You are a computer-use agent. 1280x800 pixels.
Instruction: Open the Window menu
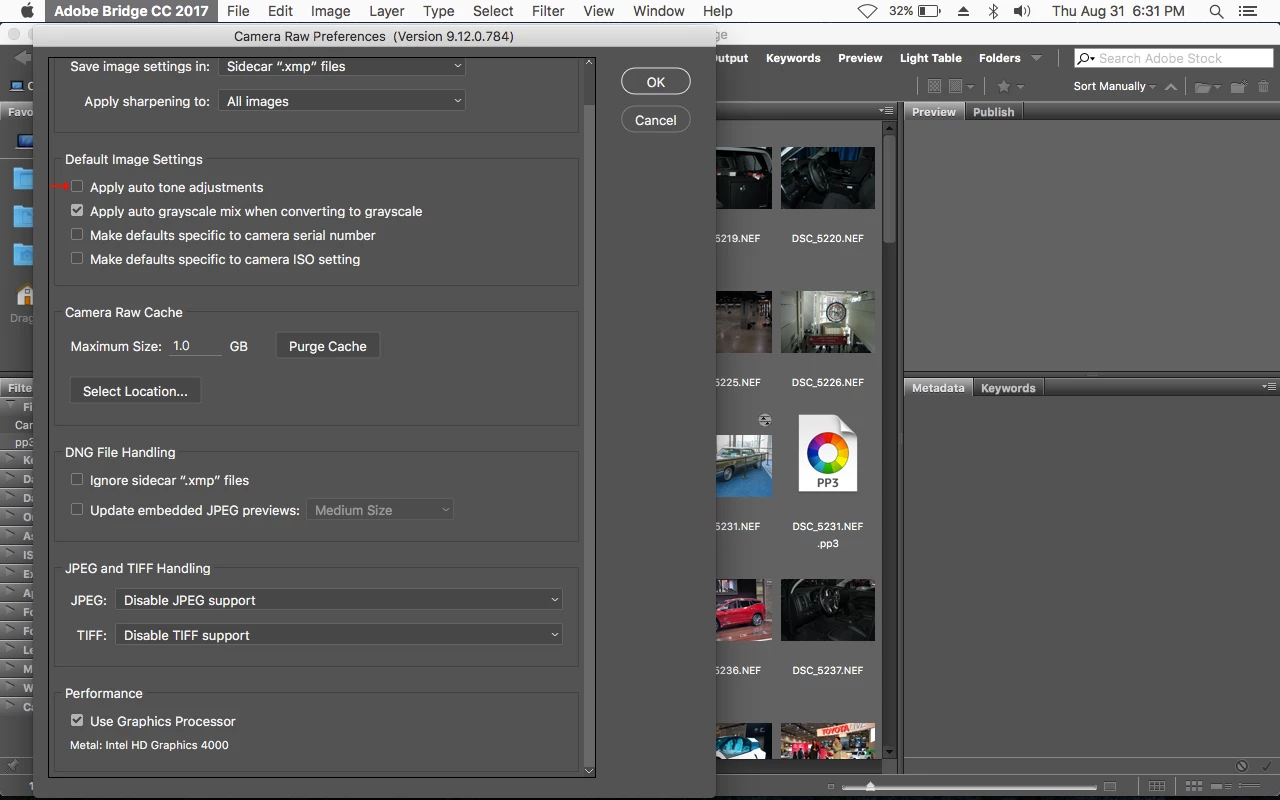659,11
